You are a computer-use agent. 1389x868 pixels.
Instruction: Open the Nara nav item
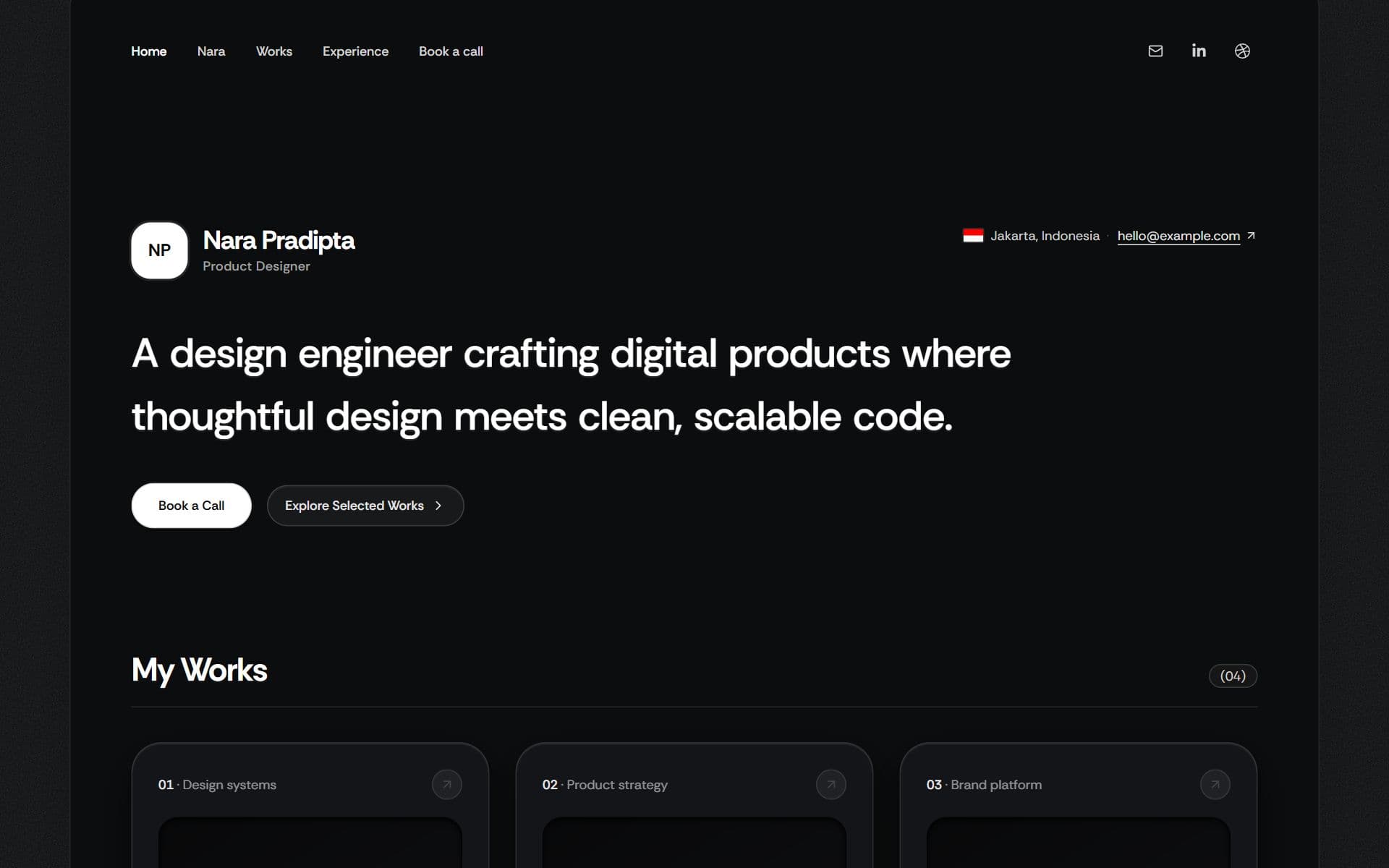tap(211, 51)
